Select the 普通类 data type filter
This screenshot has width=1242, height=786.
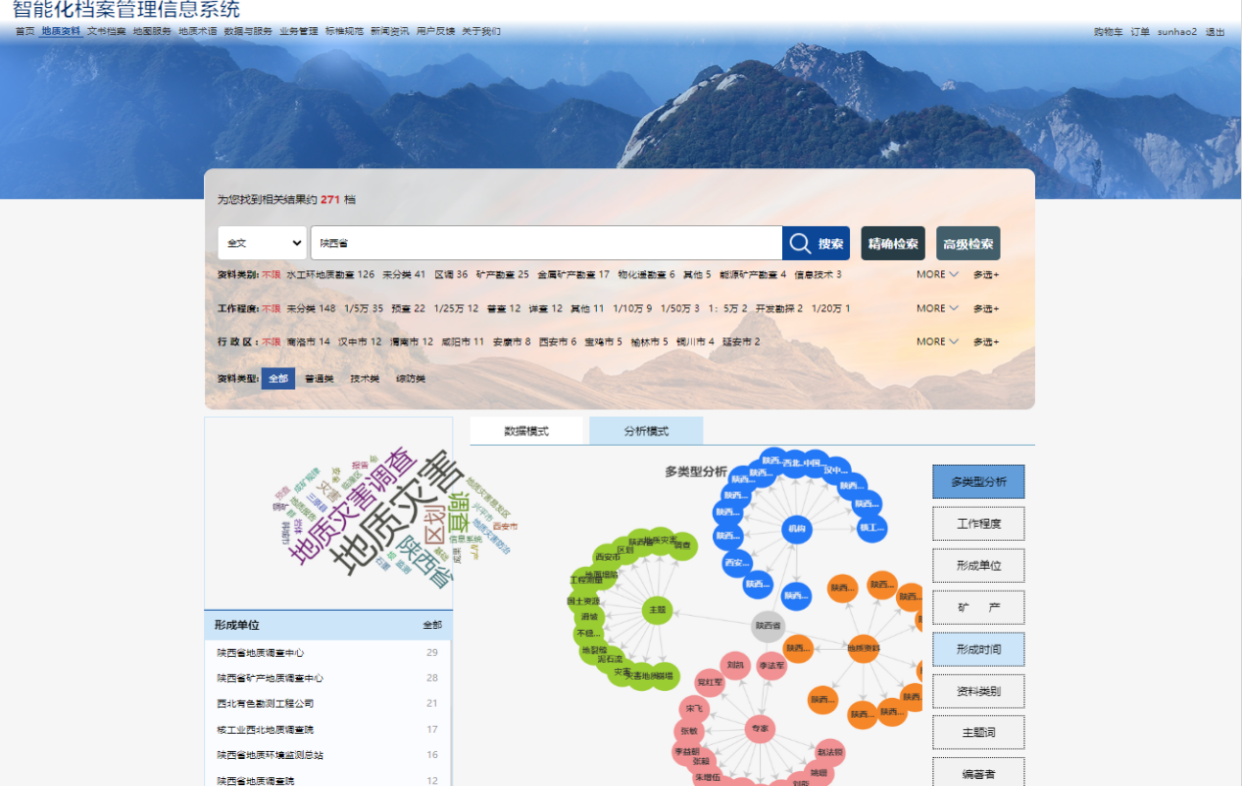point(319,379)
